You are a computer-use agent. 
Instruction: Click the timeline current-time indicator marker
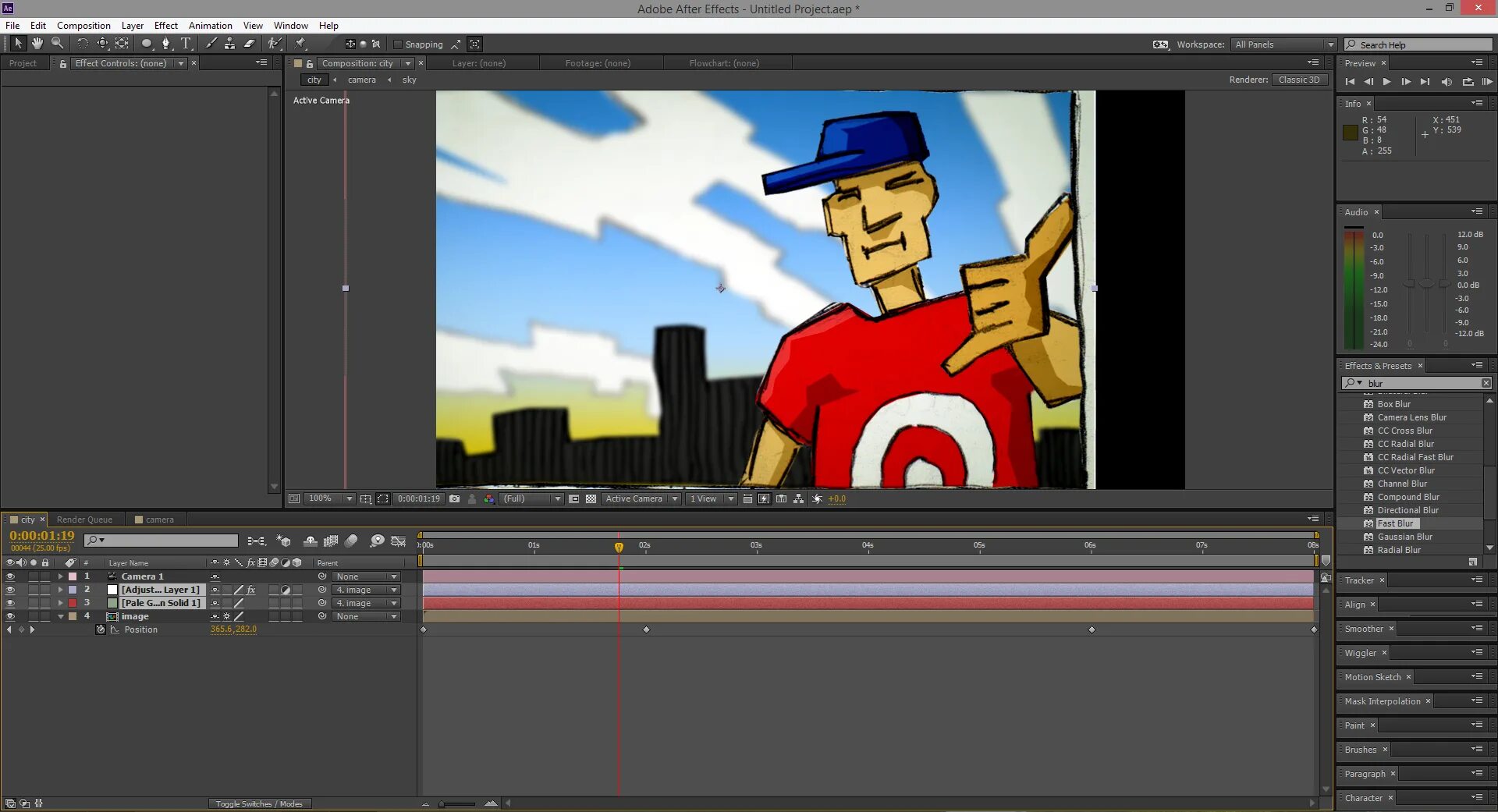click(x=619, y=547)
